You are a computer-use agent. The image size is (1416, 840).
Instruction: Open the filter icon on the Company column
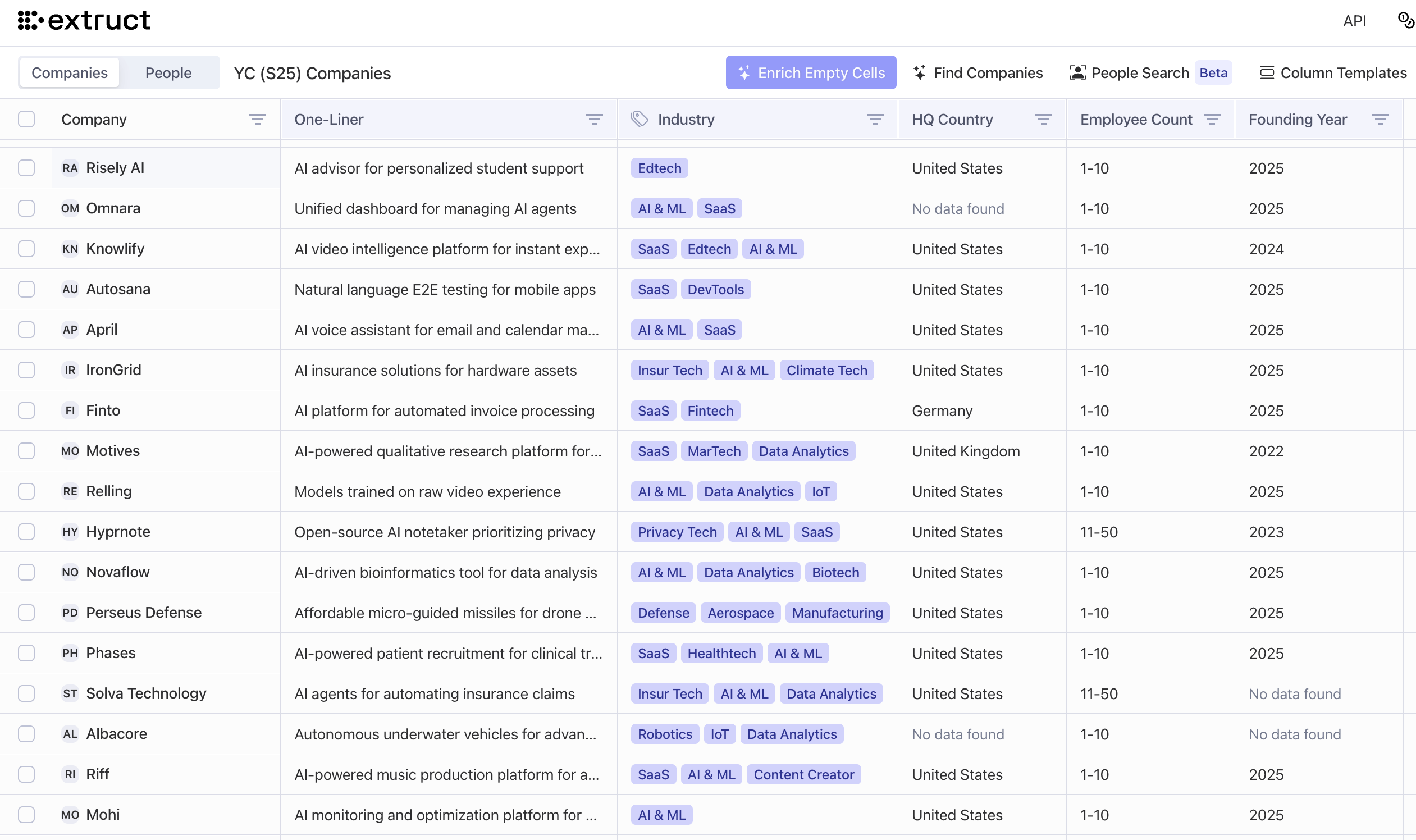(x=258, y=119)
